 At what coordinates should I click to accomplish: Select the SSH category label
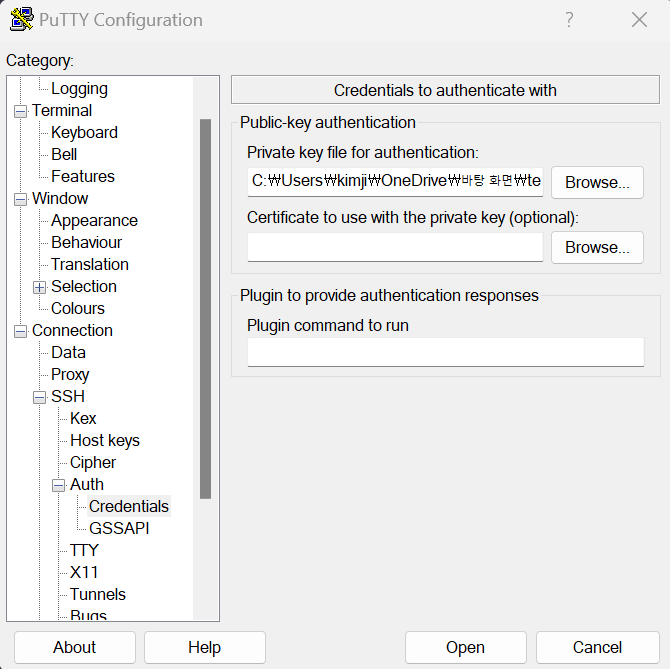68,396
